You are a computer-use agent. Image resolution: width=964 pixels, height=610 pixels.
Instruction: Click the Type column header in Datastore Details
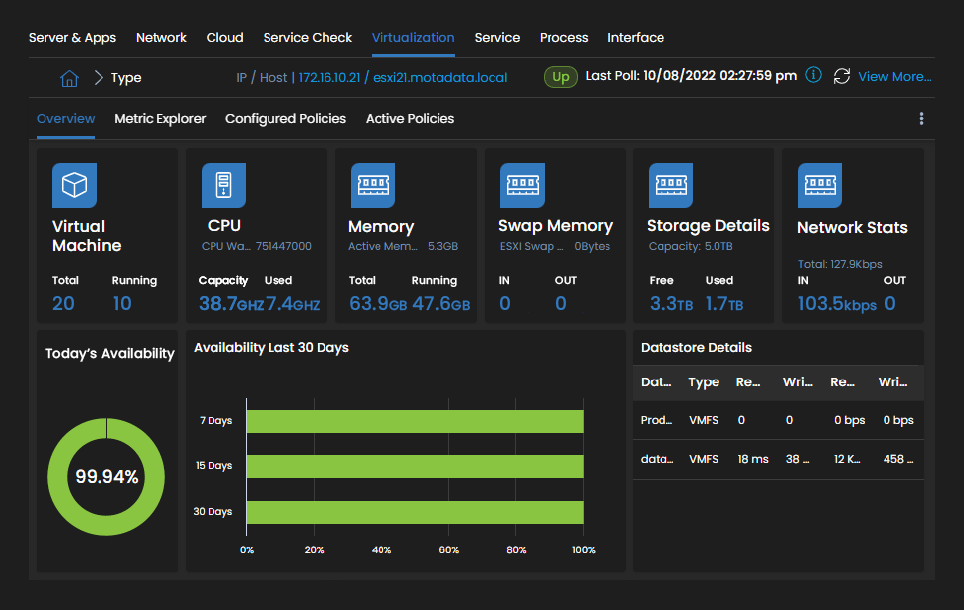[x=704, y=382]
